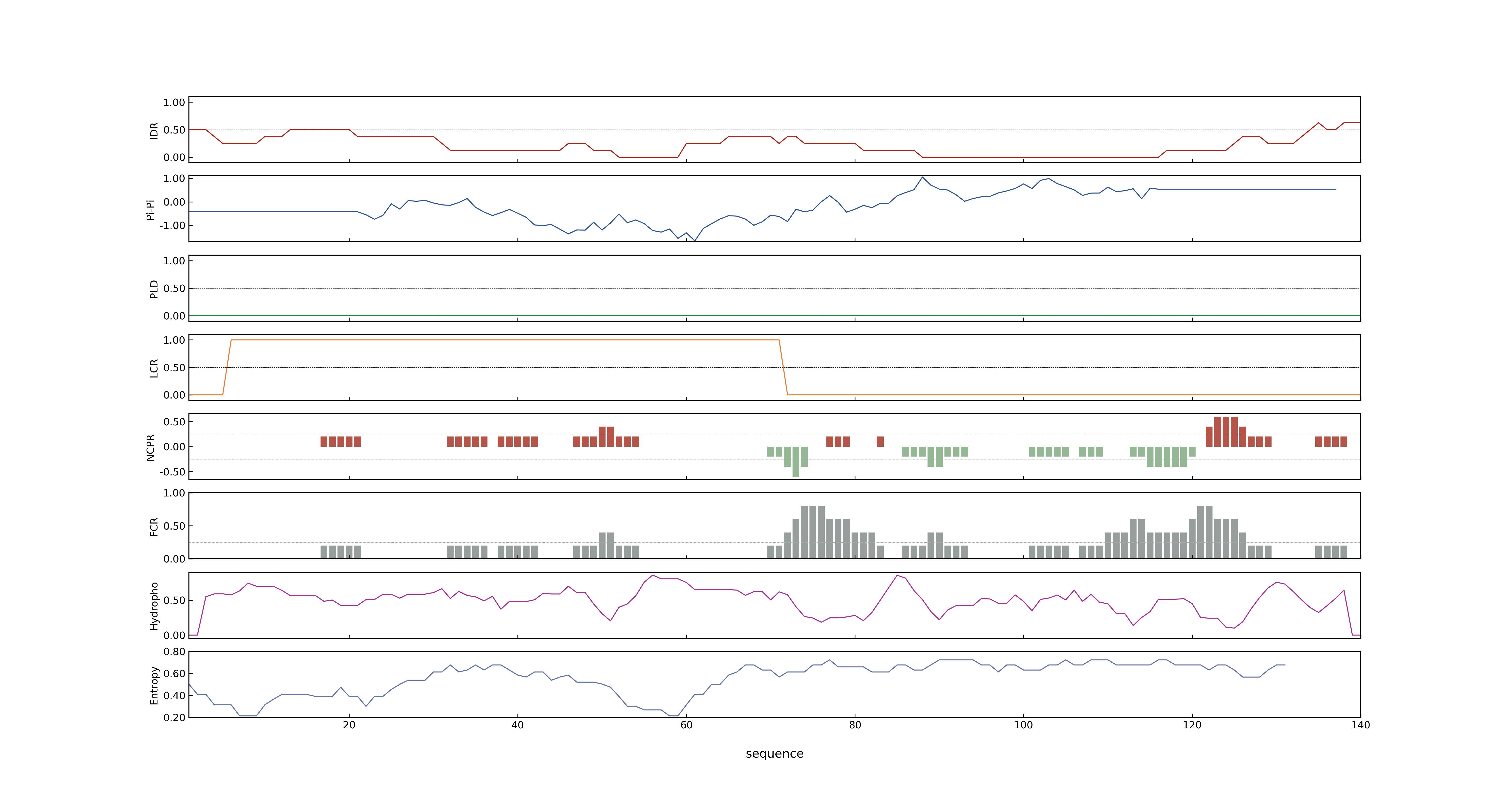Click x-axis tick label 100
The width and height of the screenshot is (1512, 806).
point(1023,725)
